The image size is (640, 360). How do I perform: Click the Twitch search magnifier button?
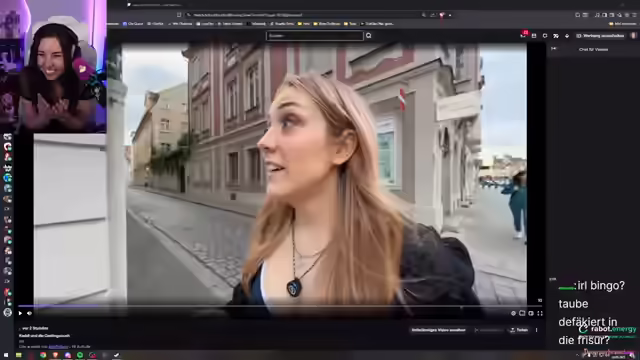point(369,36)
